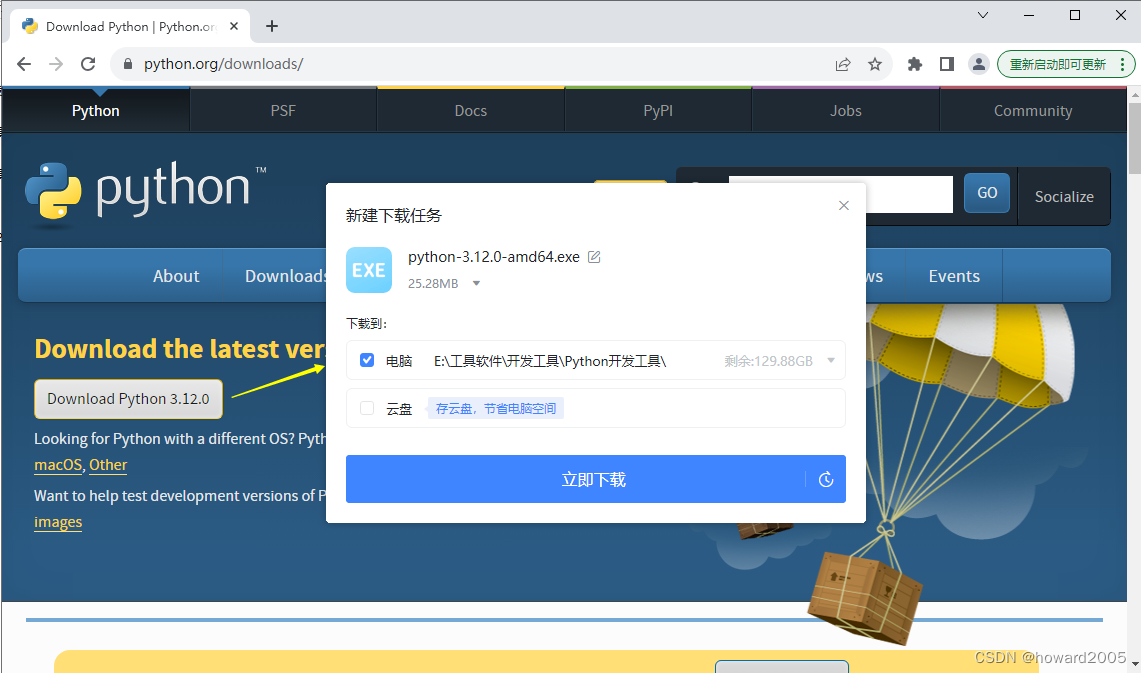Image resolution: width=1141 pixels, height=673 pixels.
Task: Go back to the previous page
Action: [x=23, y=64]
